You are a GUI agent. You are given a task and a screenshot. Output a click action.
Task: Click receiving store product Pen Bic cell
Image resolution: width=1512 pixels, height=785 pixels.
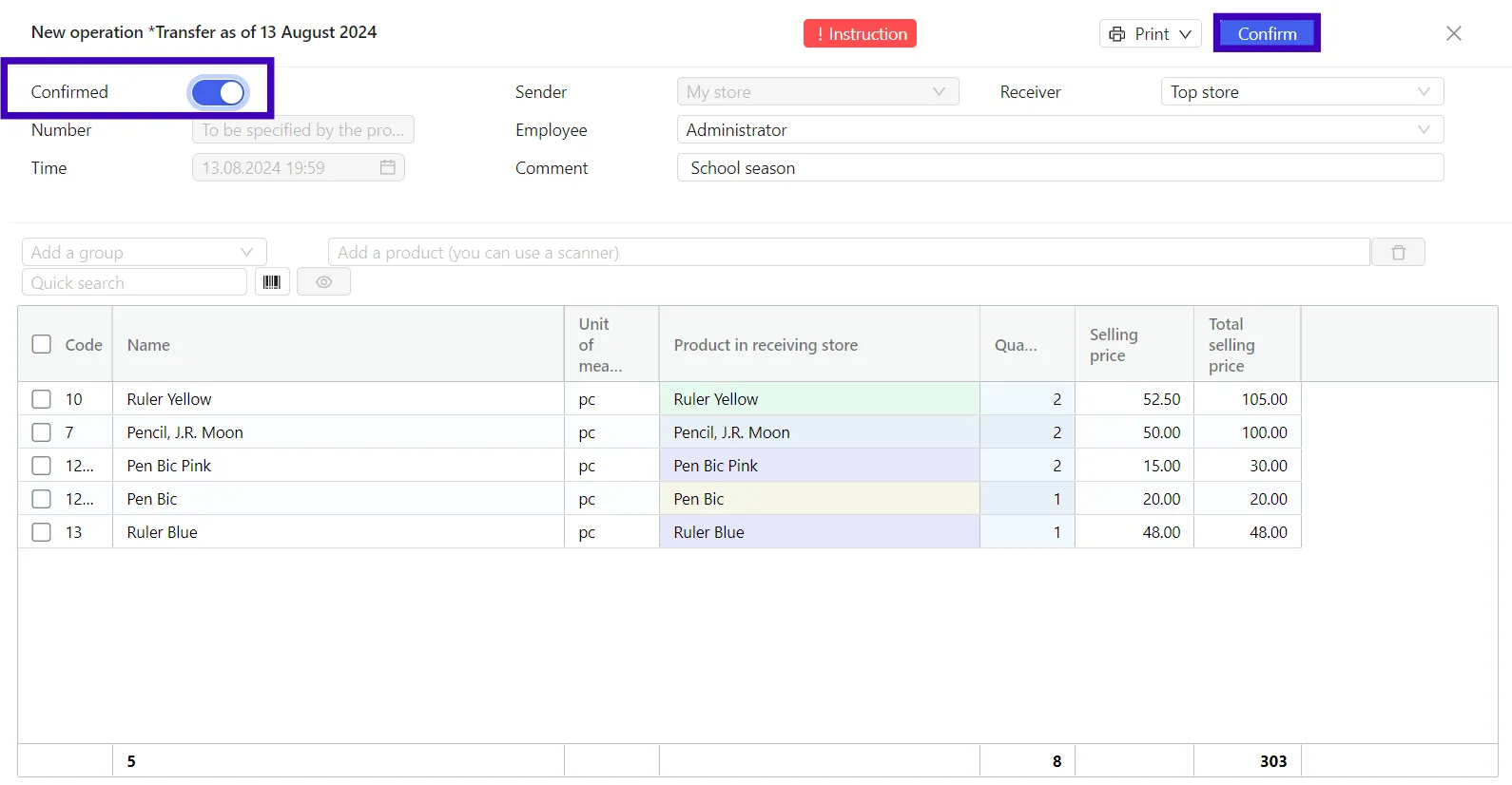[x=819, y=499]
